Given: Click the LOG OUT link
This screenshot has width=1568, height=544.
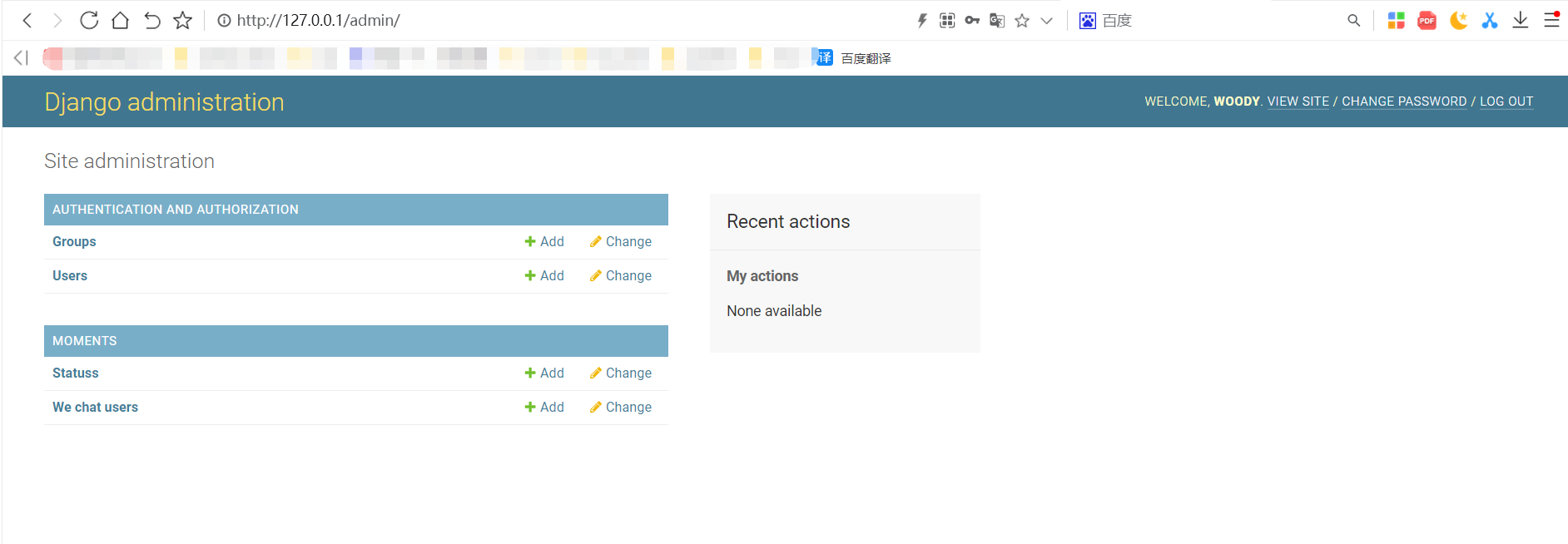Looking at the screenshot, I should click(1506, 101).
